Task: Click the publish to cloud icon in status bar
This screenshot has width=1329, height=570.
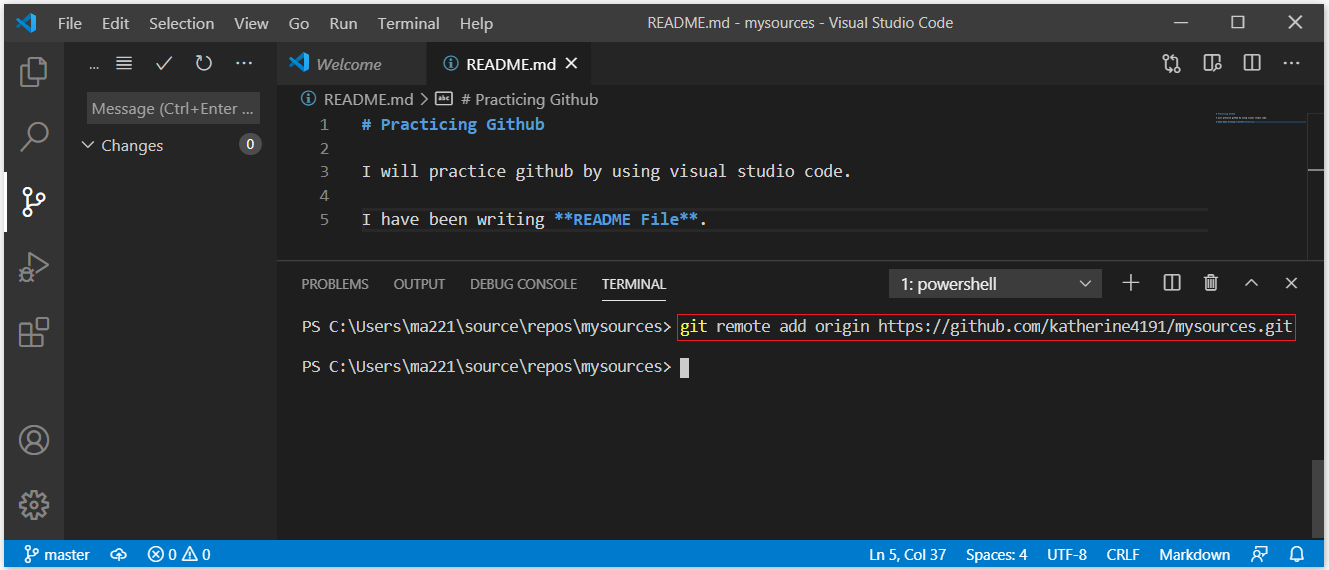Action: pos(119,554)
